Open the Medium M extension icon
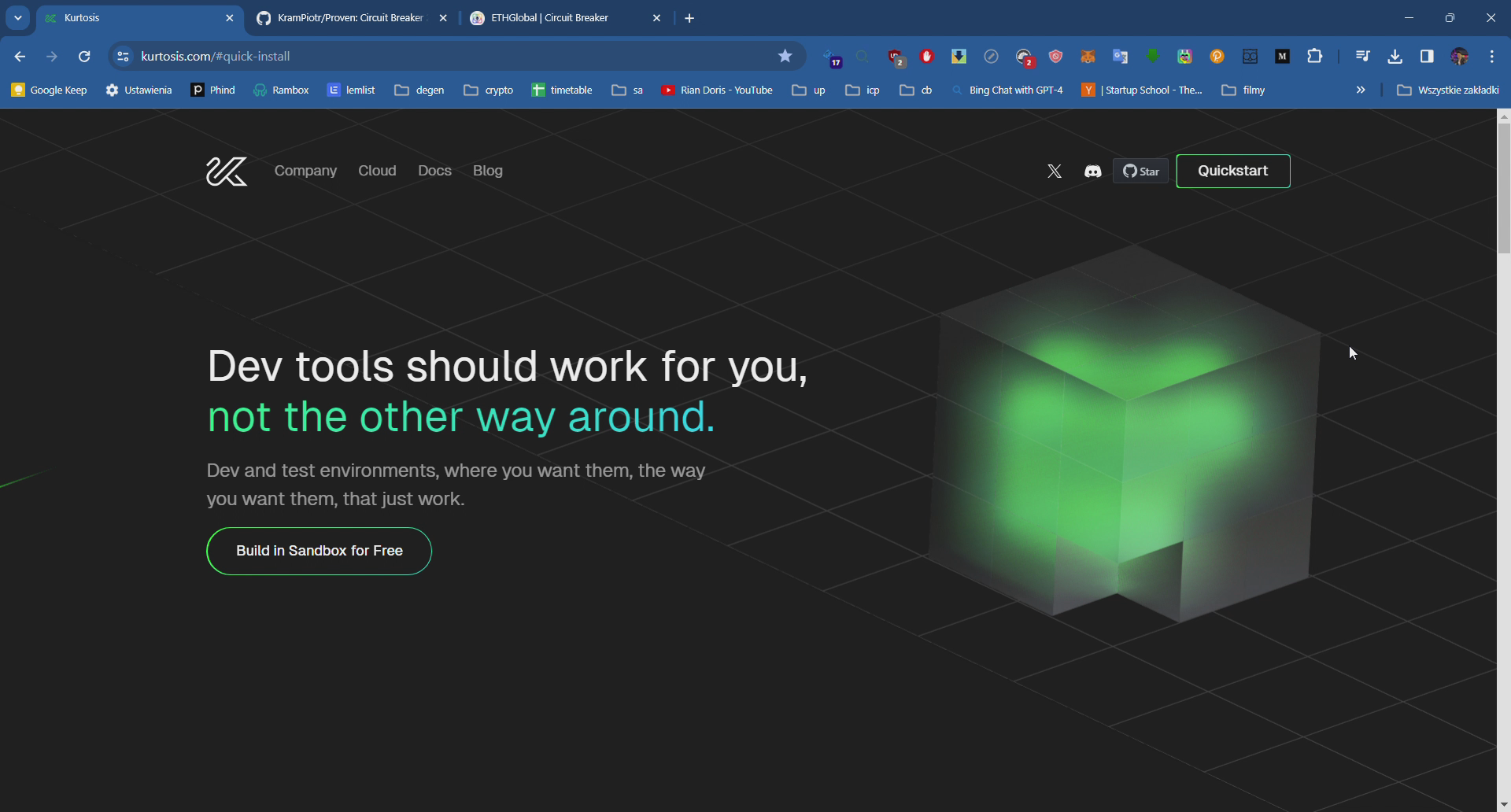 coord(1282,57)
